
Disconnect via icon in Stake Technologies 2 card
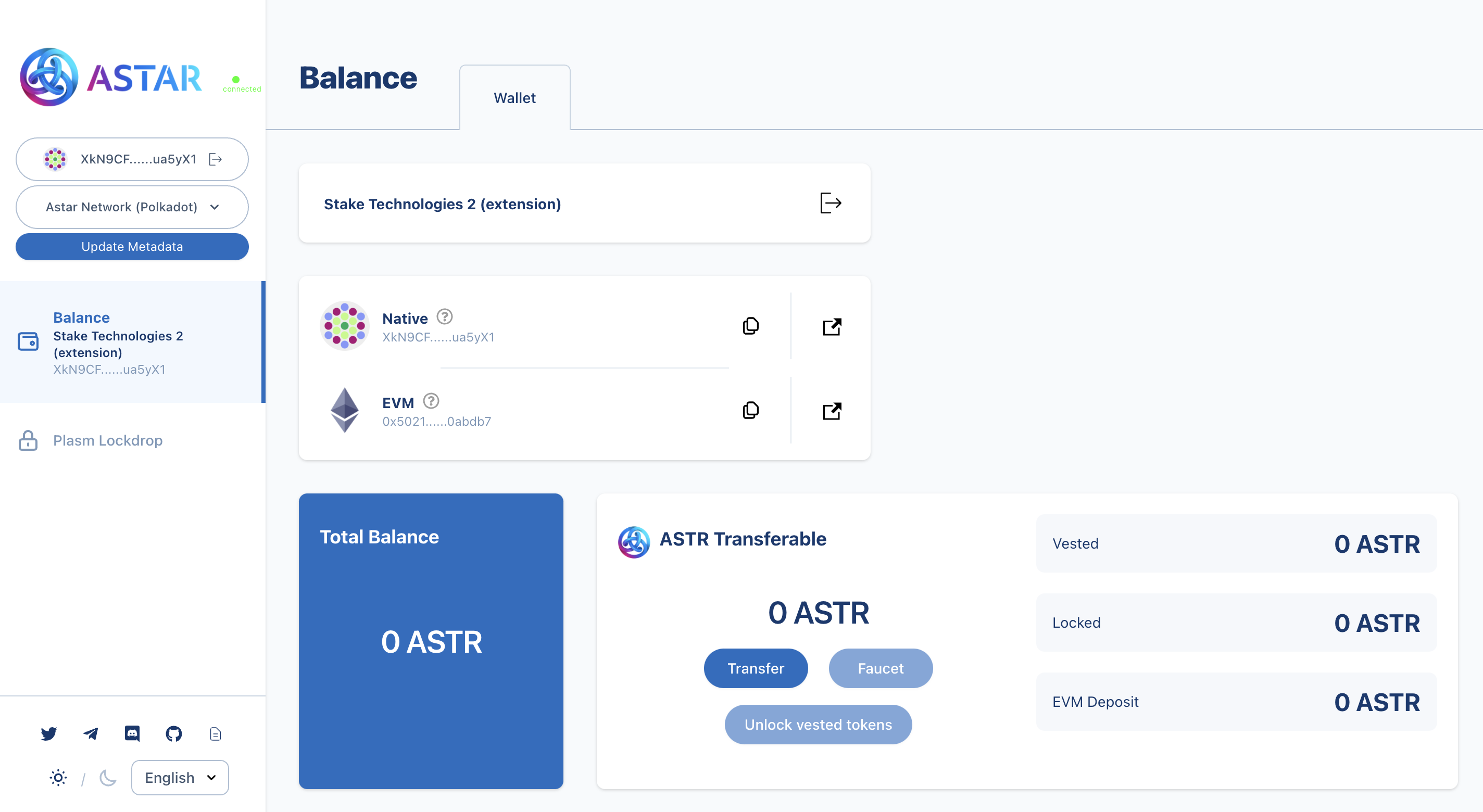(x=830, y=203)
